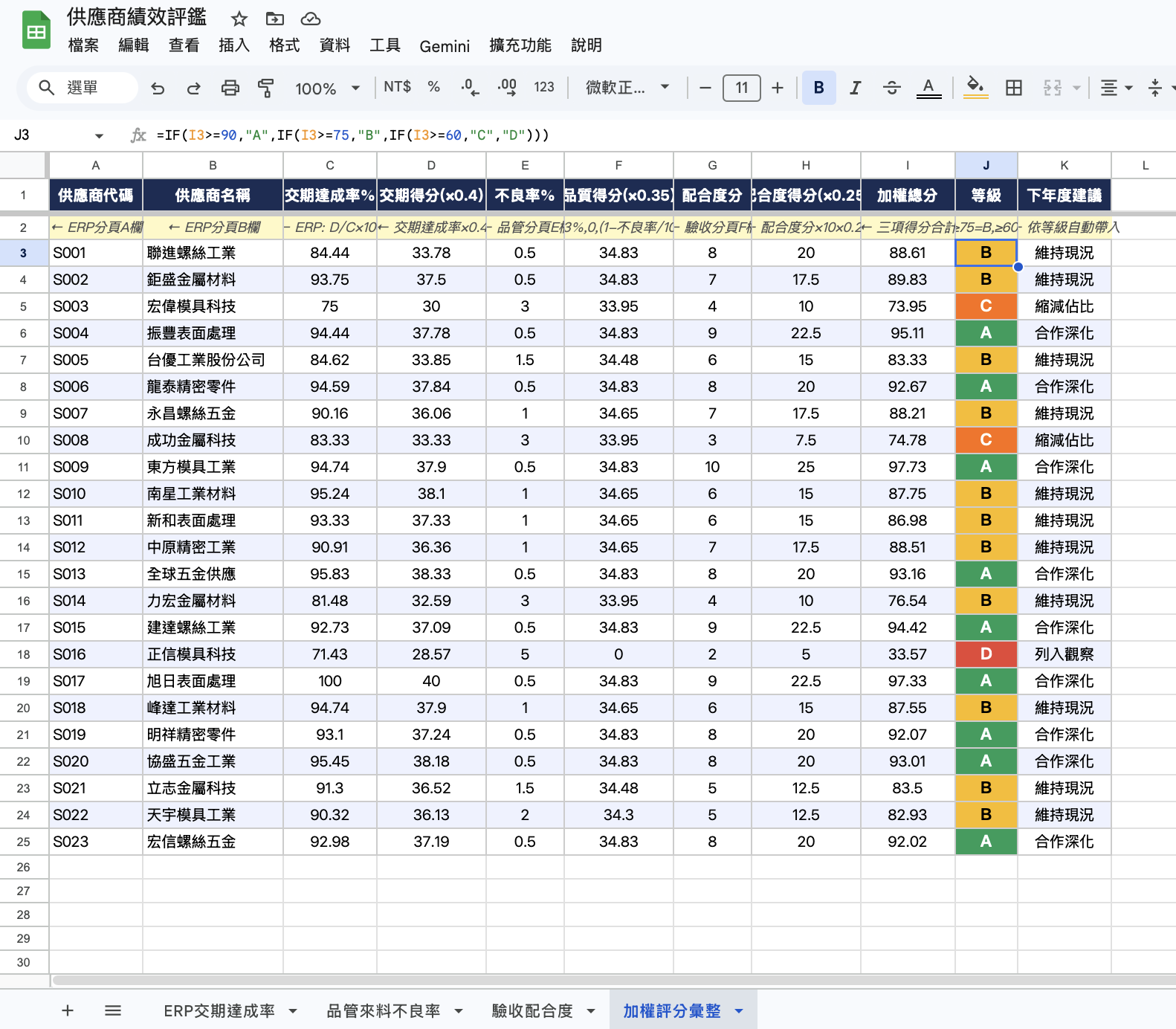Click the merge cells icon
This screenshot has height=1029, width=1176.
pos(1053,88)
